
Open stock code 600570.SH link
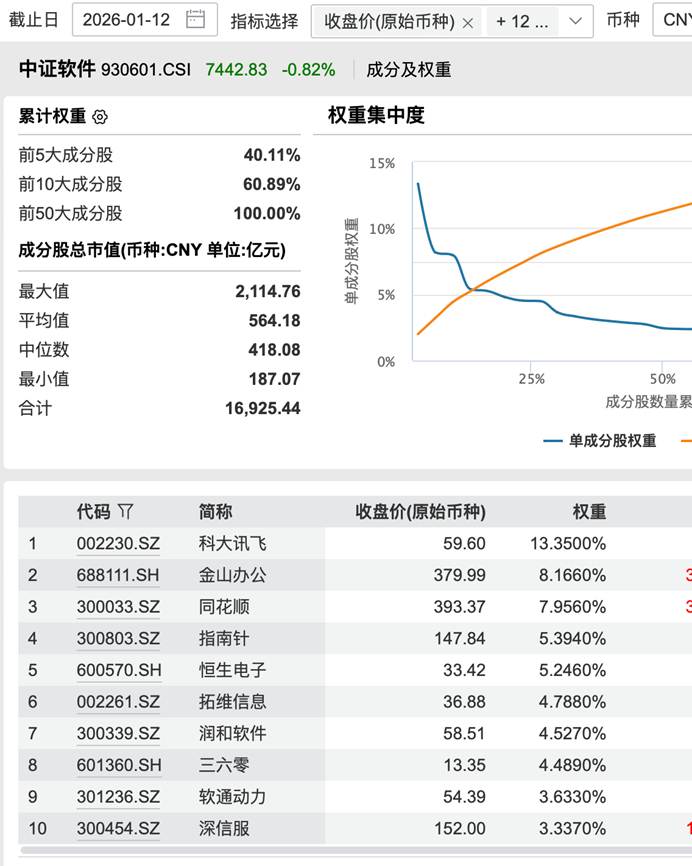(119, 670)
